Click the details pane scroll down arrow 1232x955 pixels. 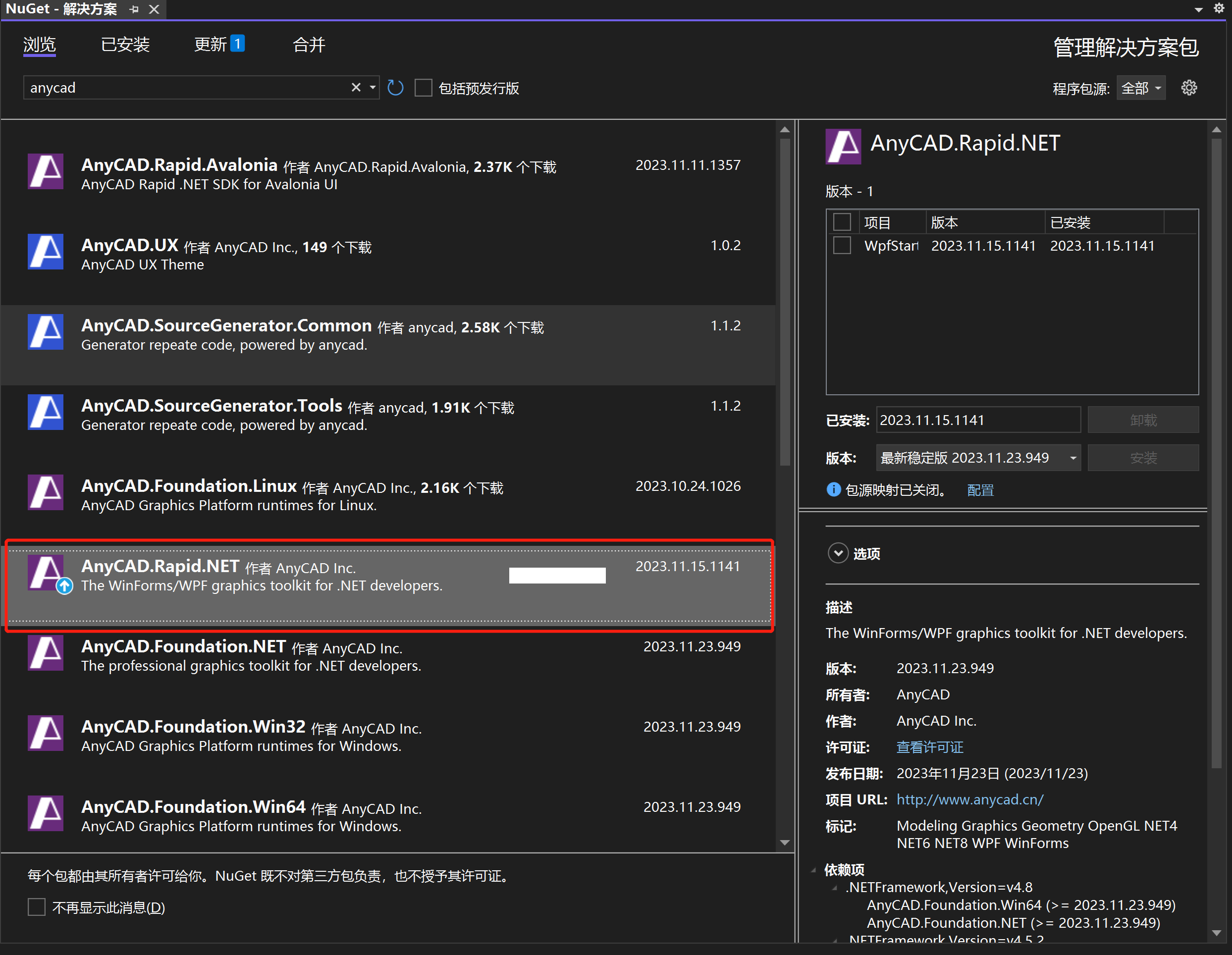click(x=1216, y=932)
